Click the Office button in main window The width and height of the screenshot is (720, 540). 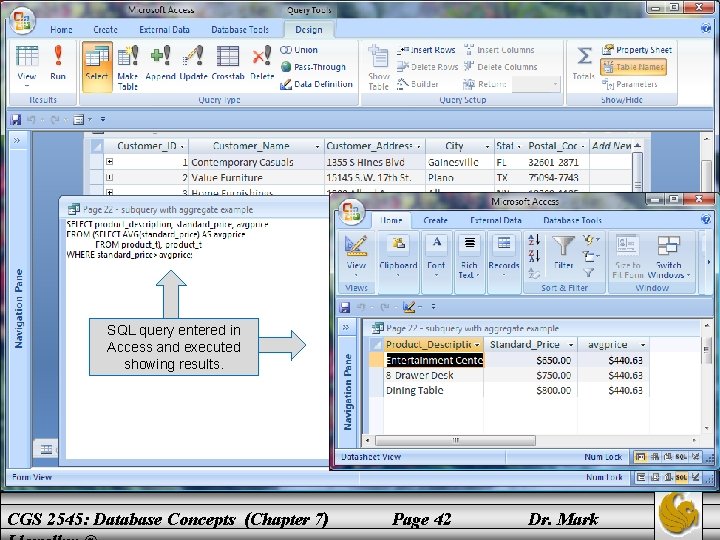[22, 21]
